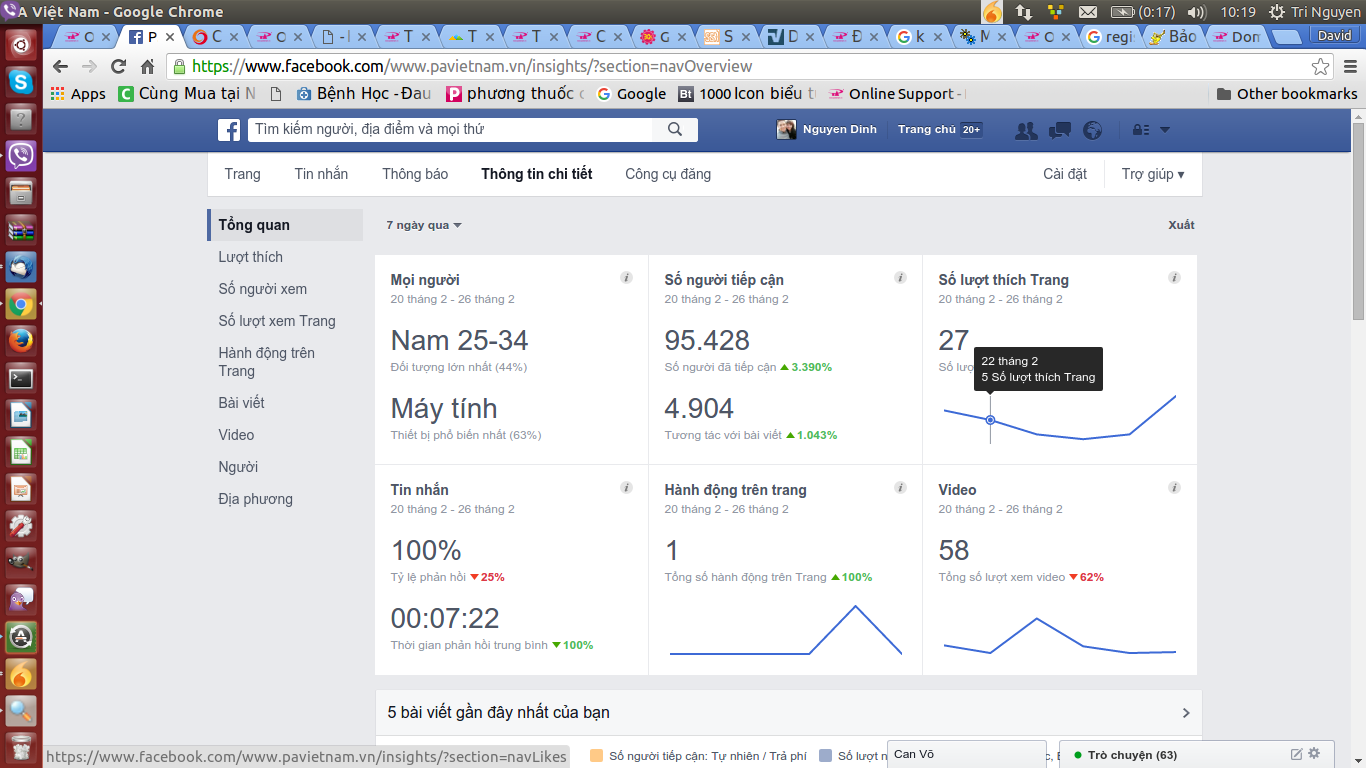This screenshot has height=768, width=1366.
Task: Select Hành động trên Trang in sidebar
Action: point(267,362)
